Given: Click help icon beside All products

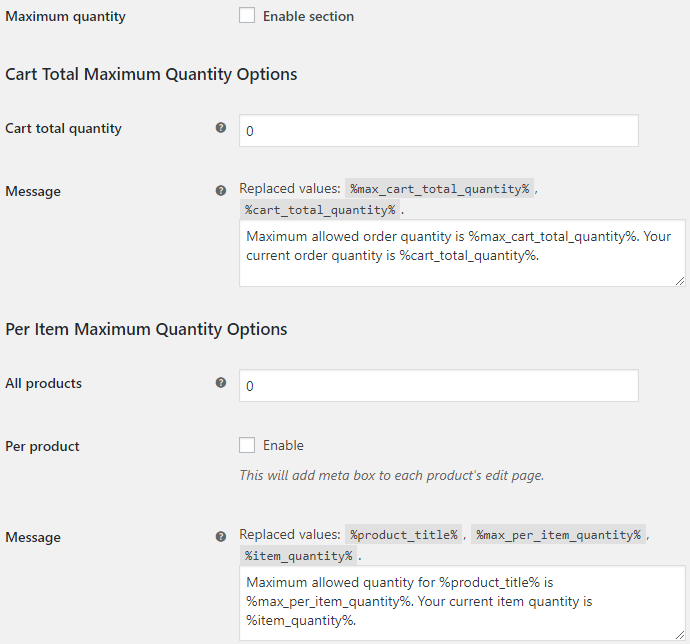Looking at the screenshot, I should click(220, 383).
